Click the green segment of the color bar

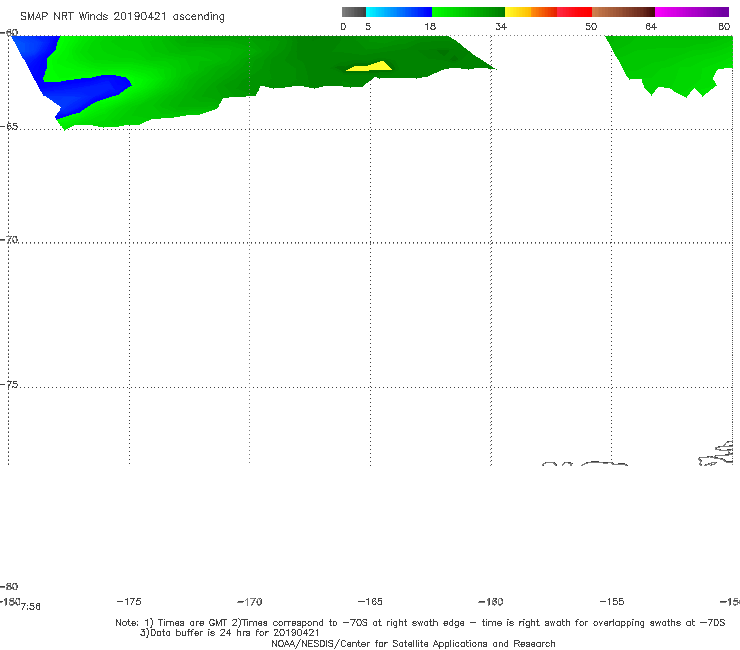point(468,12)
